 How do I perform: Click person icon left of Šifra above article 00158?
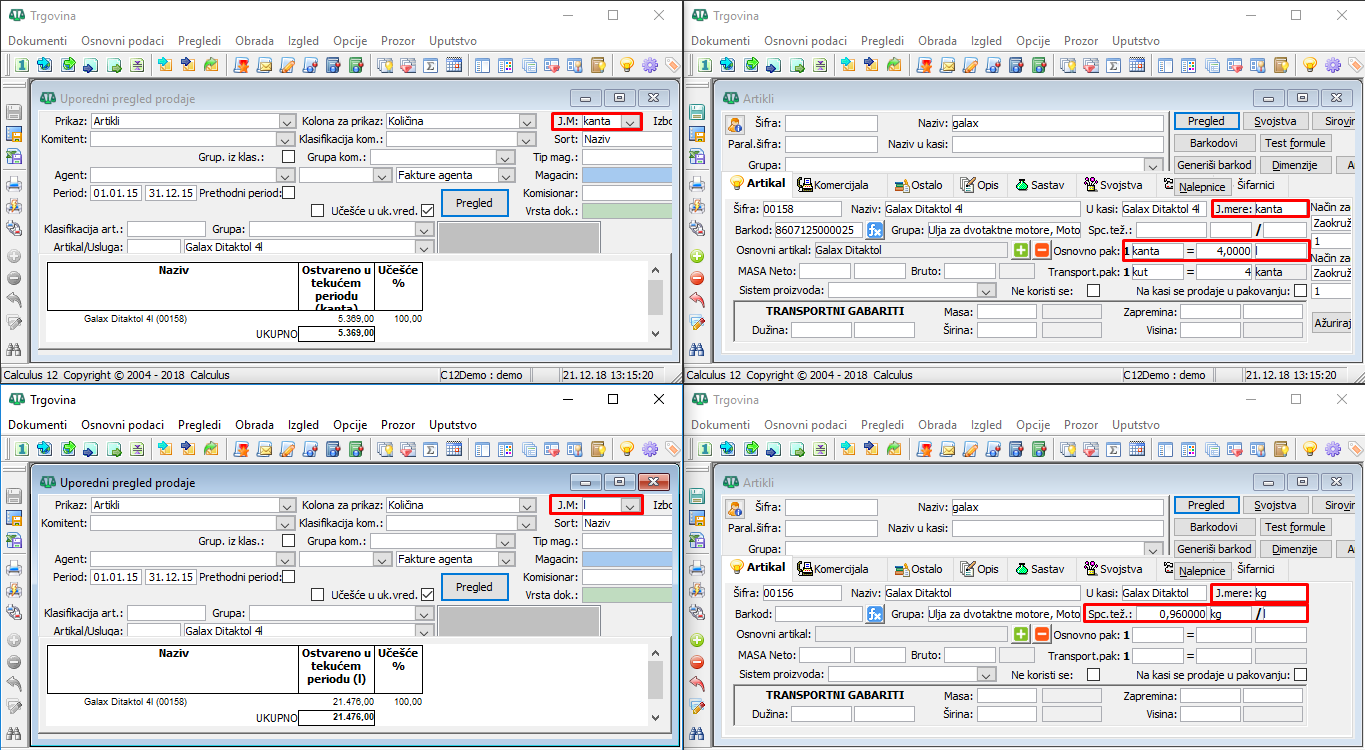735,125
